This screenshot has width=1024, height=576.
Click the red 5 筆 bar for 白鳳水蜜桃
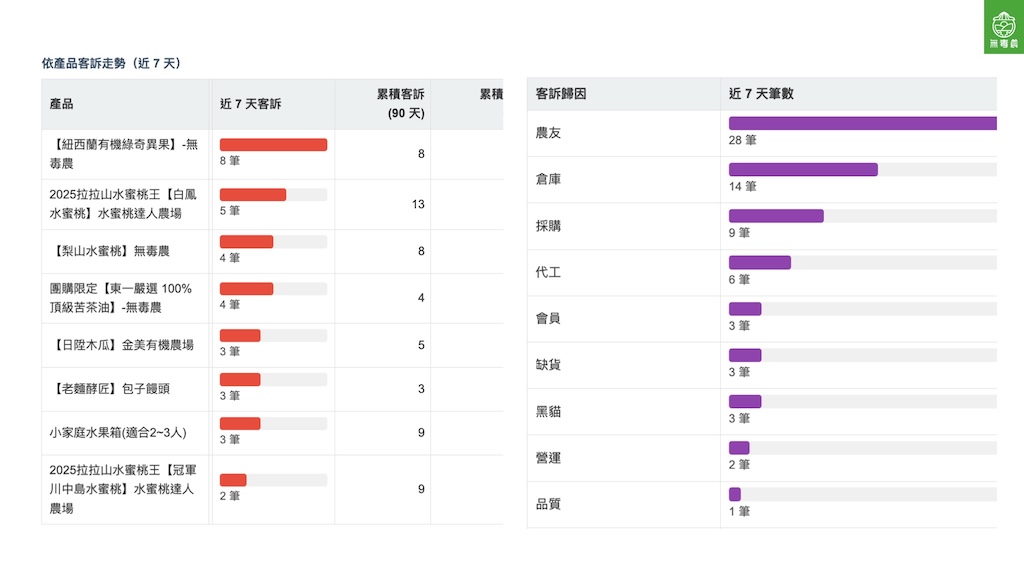coord(253,195)
